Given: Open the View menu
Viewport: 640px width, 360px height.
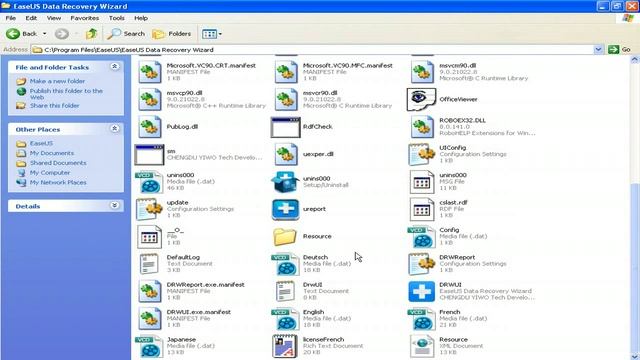Looking at the screenshot, I should [53, 18].
